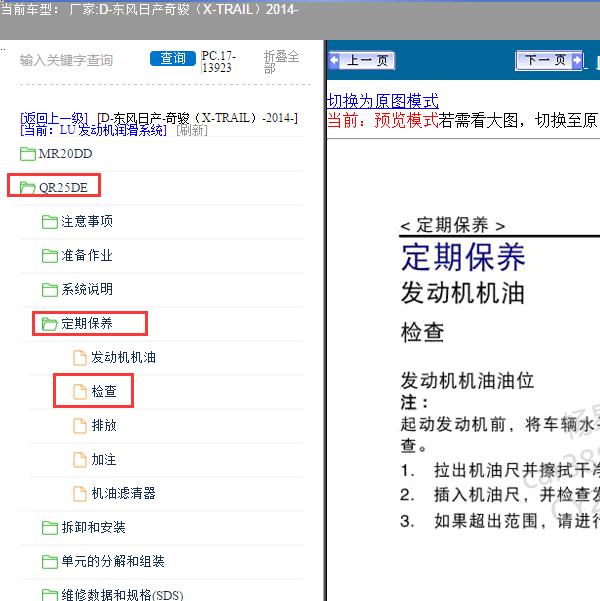Click the 当前: LU 发动机润滑系统 text
Screen dimensions: 600x601
tap(94, 130)
